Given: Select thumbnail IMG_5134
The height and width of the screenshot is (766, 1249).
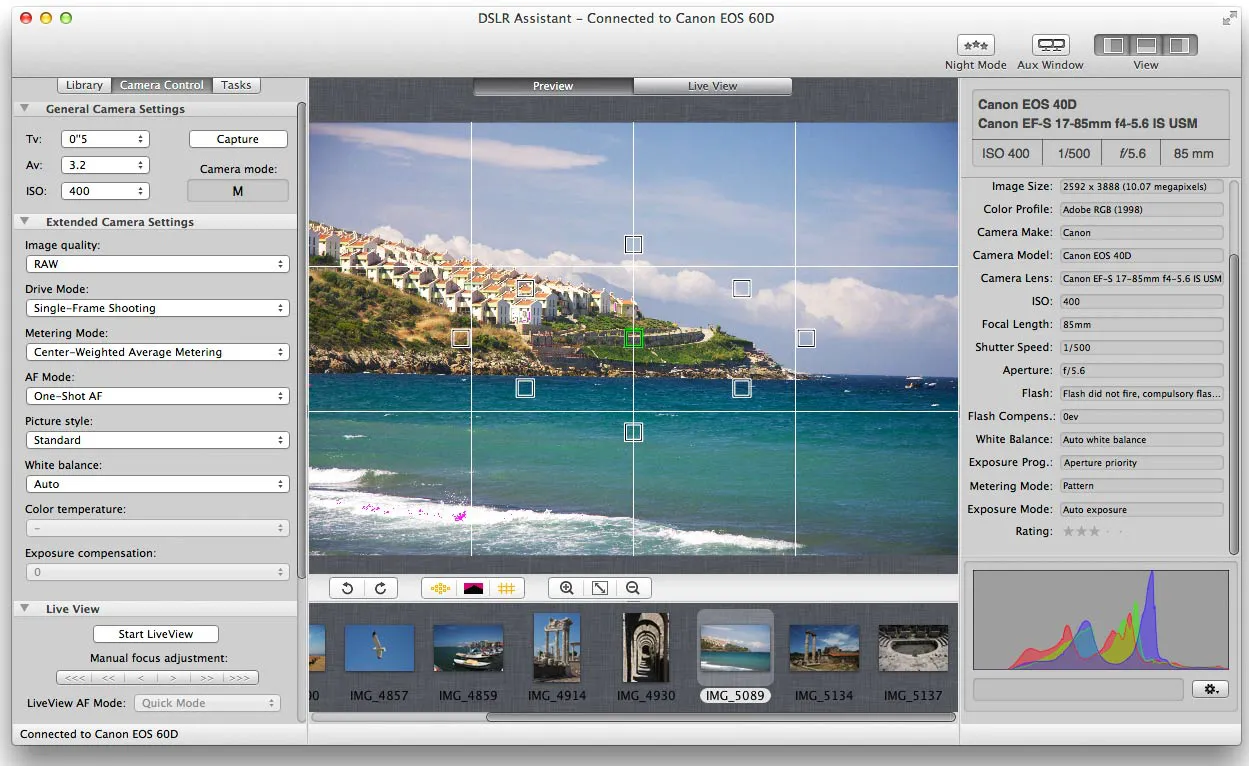Looking at the screenshot, I should tap(824, 648).
